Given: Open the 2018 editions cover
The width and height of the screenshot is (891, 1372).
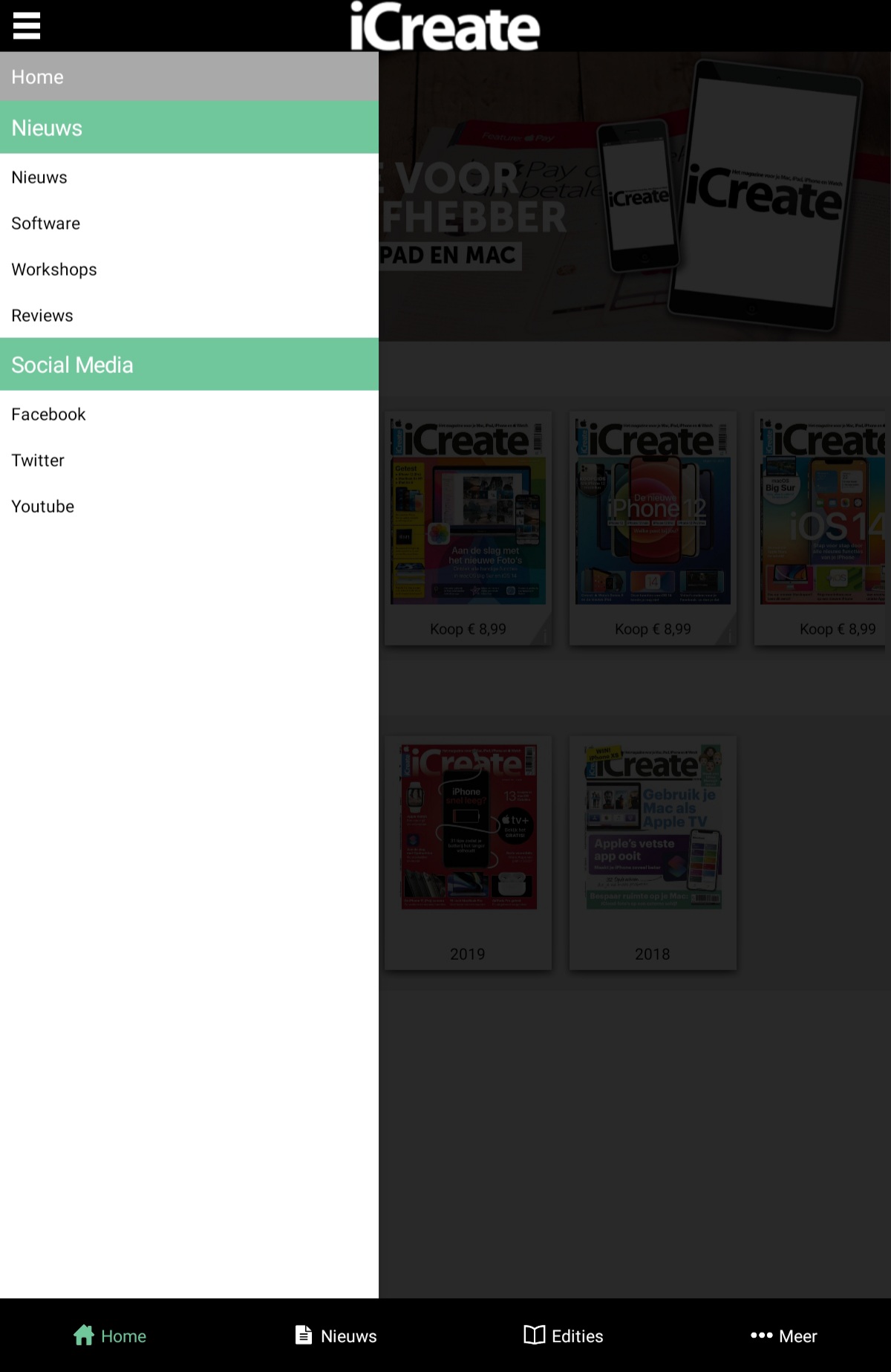Looking at the screenshot, I should point(653,827).
